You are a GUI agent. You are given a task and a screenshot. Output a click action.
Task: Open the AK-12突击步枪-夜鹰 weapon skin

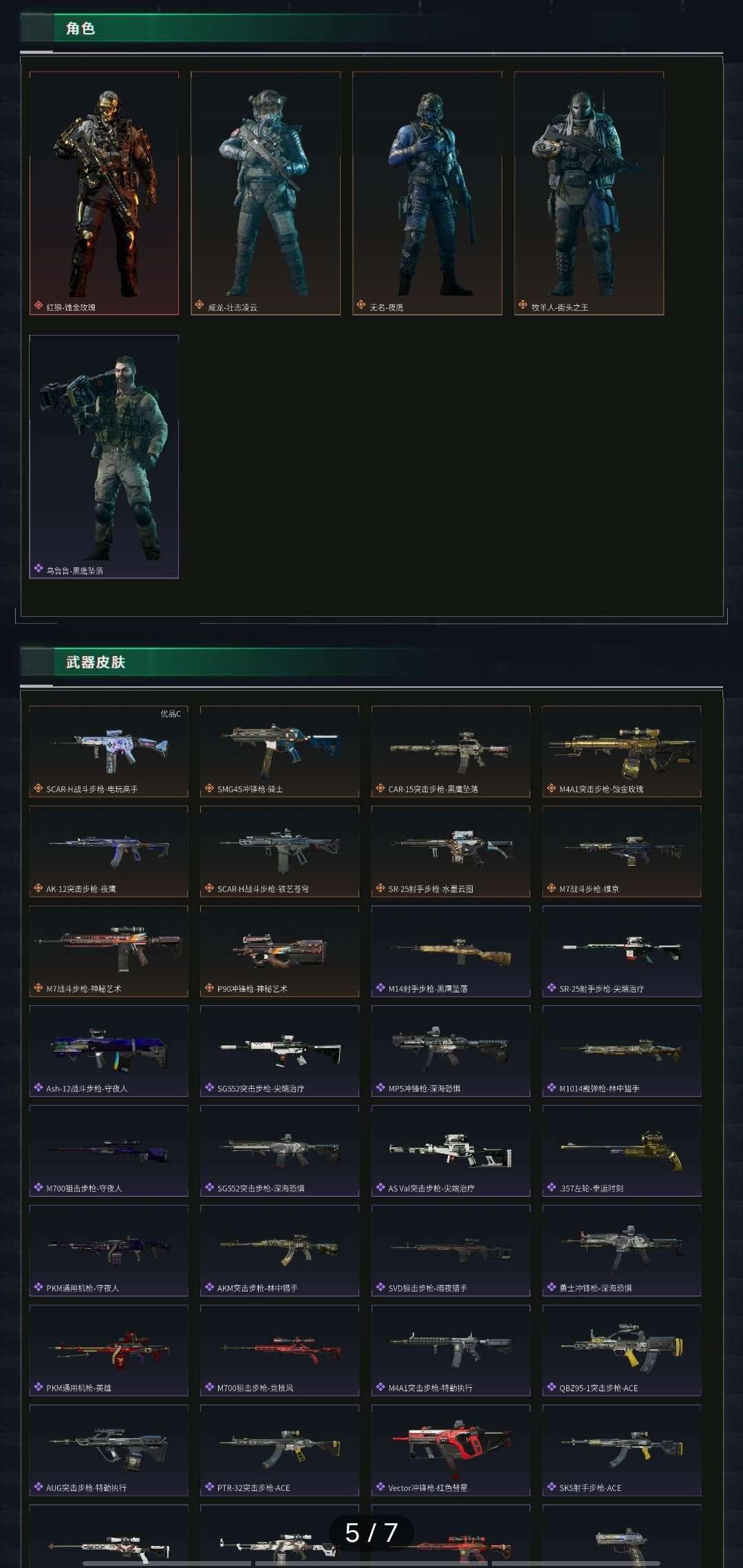click(x=109, y=851)
